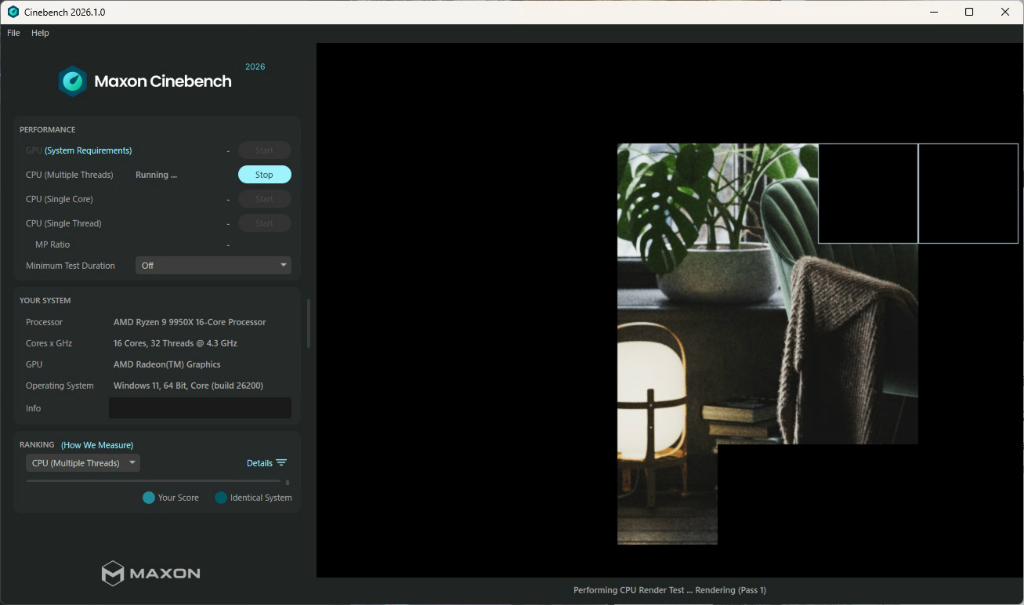Click the 'AMD Radeon(TM) Graphics' text
Image resolution: width=1024 pixels, height=605 pixels.
(x=167, y=365)
